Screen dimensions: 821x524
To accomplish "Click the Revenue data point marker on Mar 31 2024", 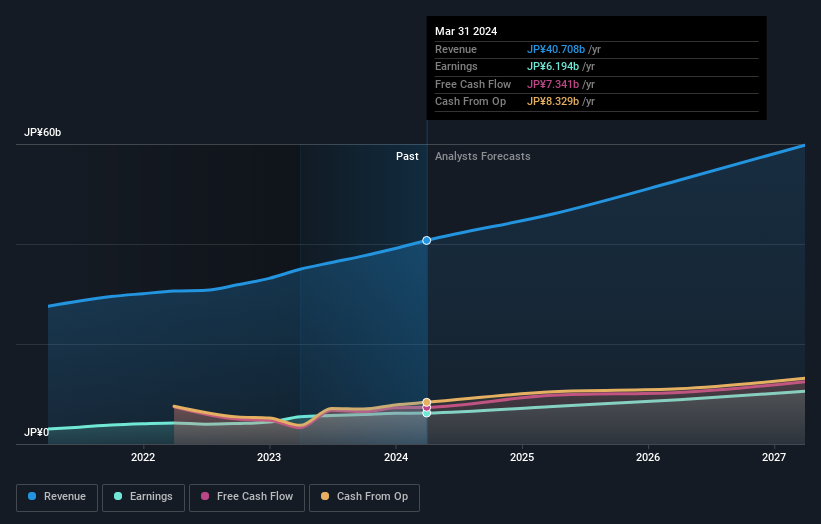I will point(427,240).
